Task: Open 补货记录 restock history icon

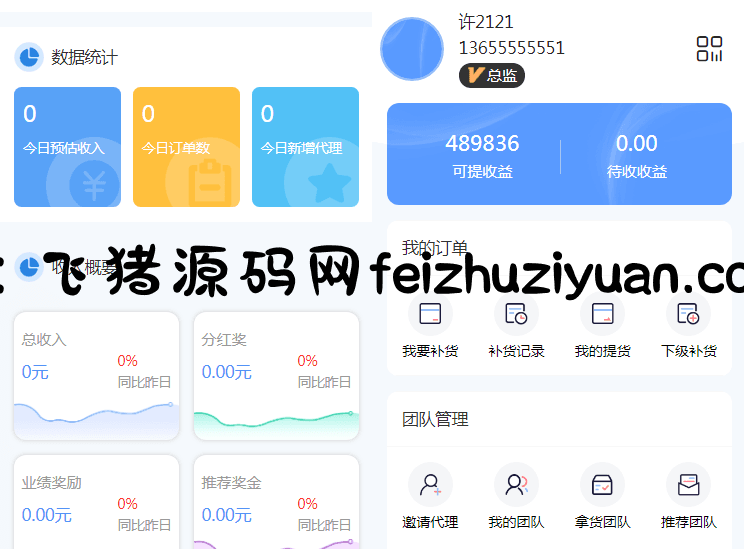Action: (x=516, y=314)
